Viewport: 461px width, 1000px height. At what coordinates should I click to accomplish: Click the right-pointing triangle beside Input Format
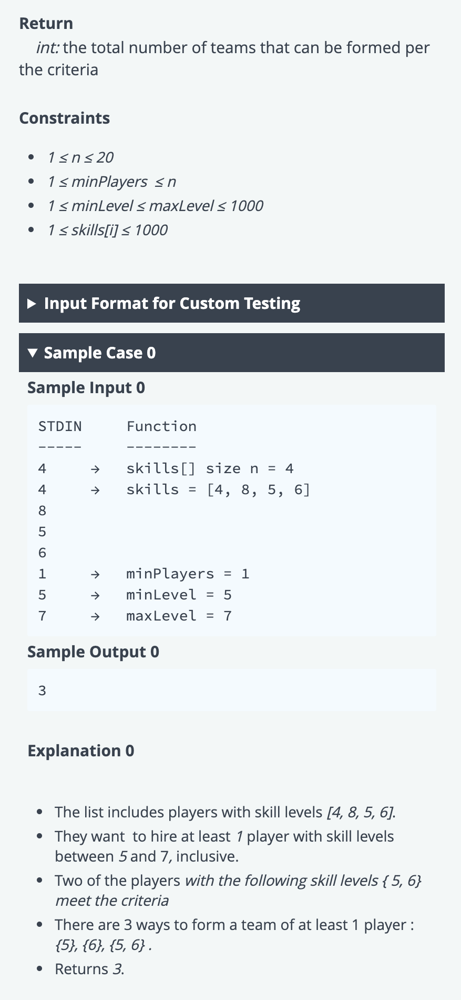(x=33, y=304)
